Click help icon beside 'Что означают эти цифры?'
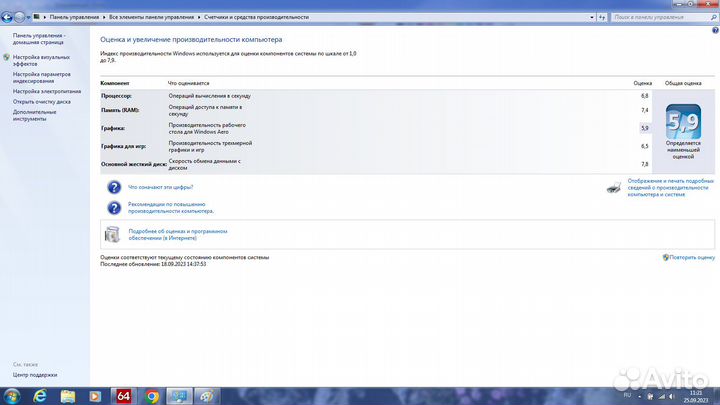This screenshot has height=405, width=720. point(114,187)
